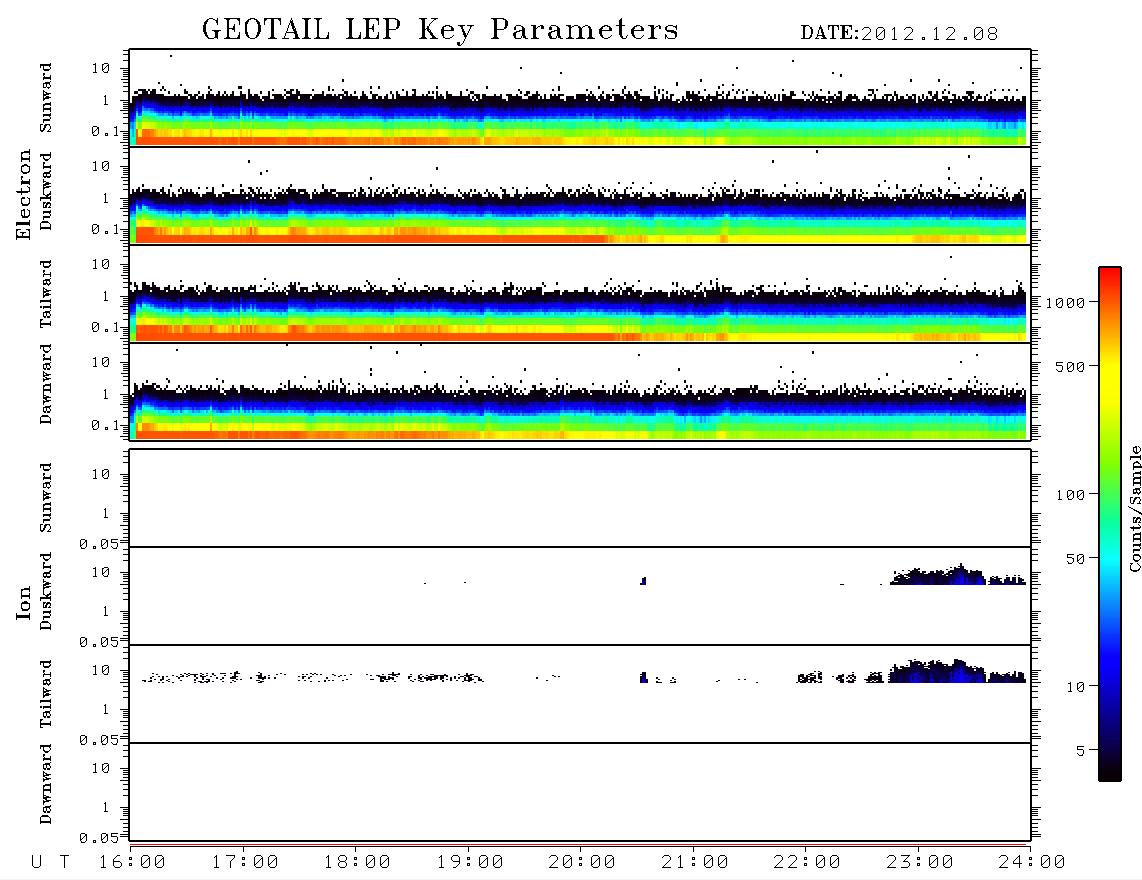Click the Ion "Tailward" panel label
1142x880 pixels.
tap(46, 694)
